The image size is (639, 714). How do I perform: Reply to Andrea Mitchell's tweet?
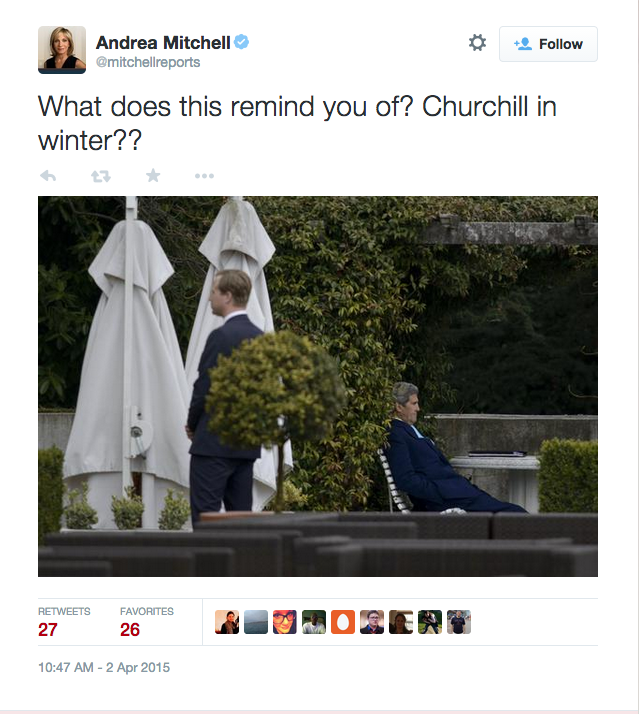(48, 176)
